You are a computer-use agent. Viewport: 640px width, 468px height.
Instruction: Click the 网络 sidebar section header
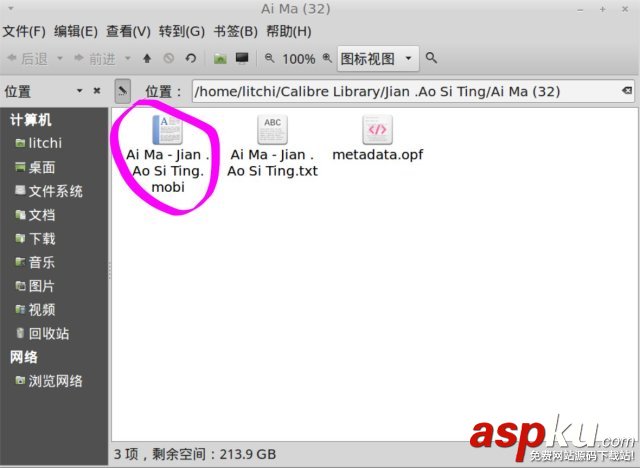[24, 357]
